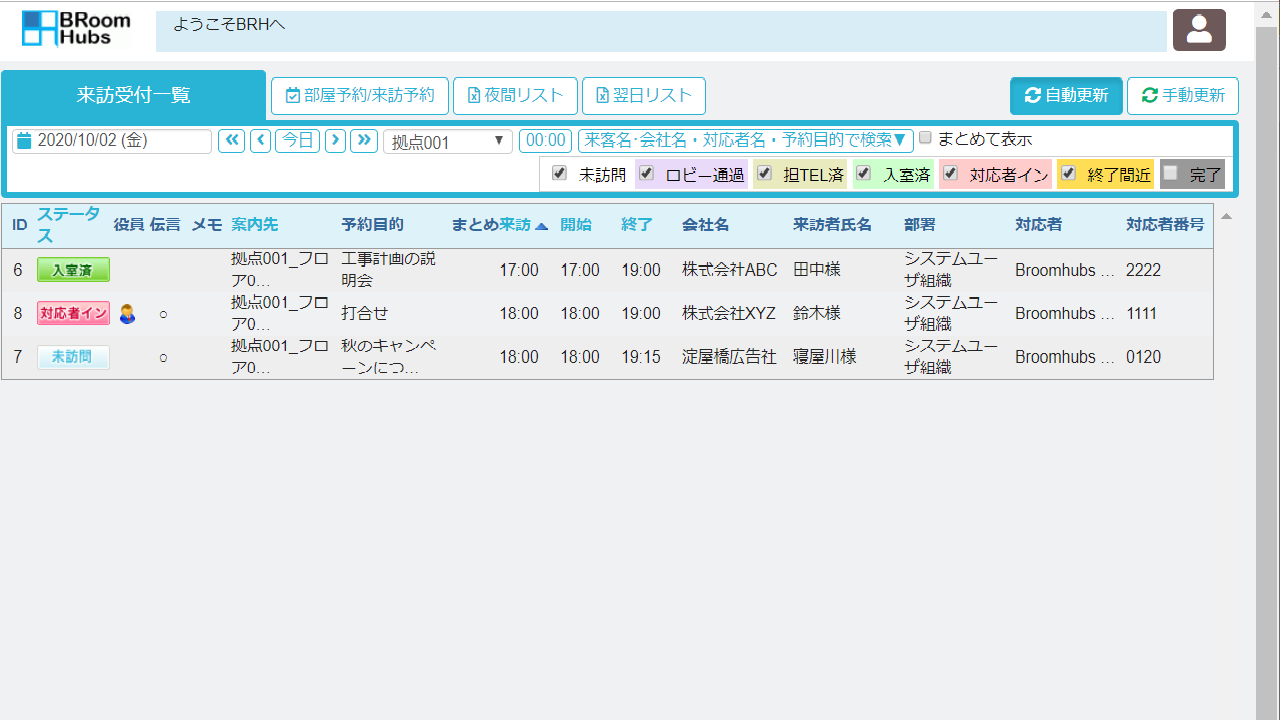The image size is (1280, 720).
Task: Click the 対応者イン status badge for 鈴木様
Action: tap(73, 314)
